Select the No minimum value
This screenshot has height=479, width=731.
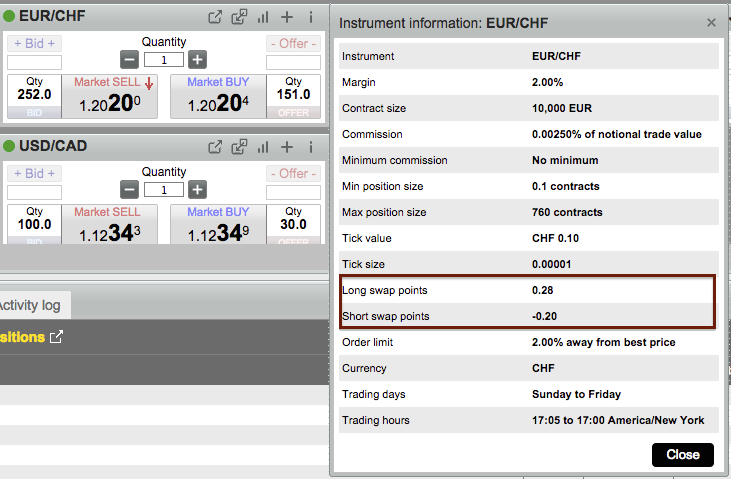(565, 160)
